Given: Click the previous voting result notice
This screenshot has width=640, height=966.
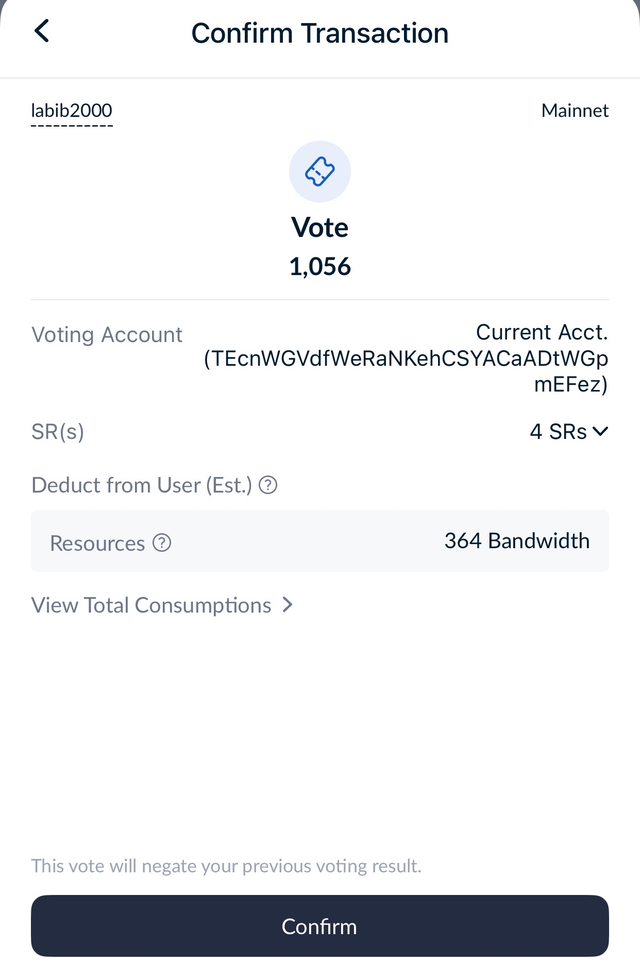Looking at the screenshot, I should click(226, 866).
